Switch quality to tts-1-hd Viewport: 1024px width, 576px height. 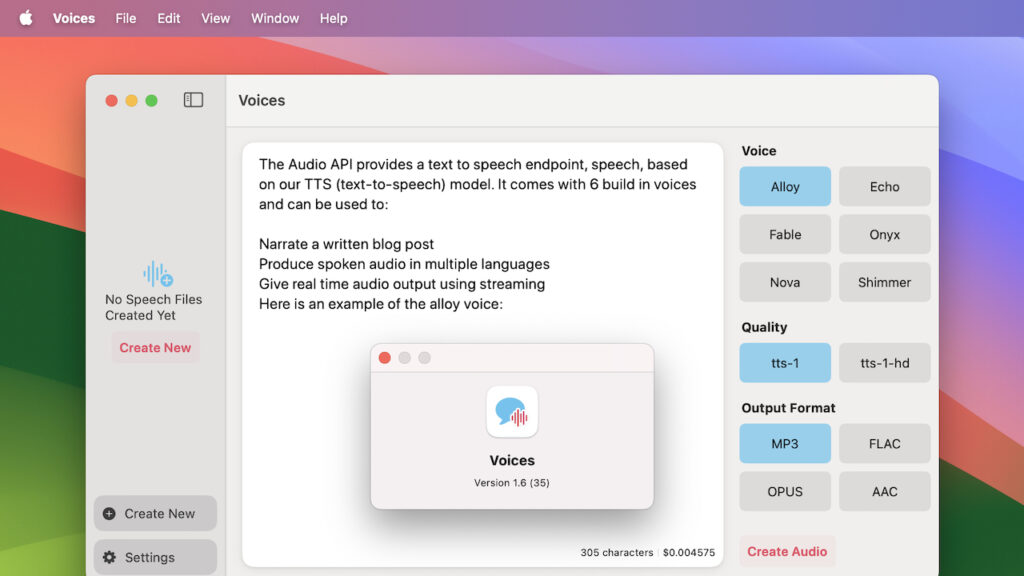[x=884, y=363]
